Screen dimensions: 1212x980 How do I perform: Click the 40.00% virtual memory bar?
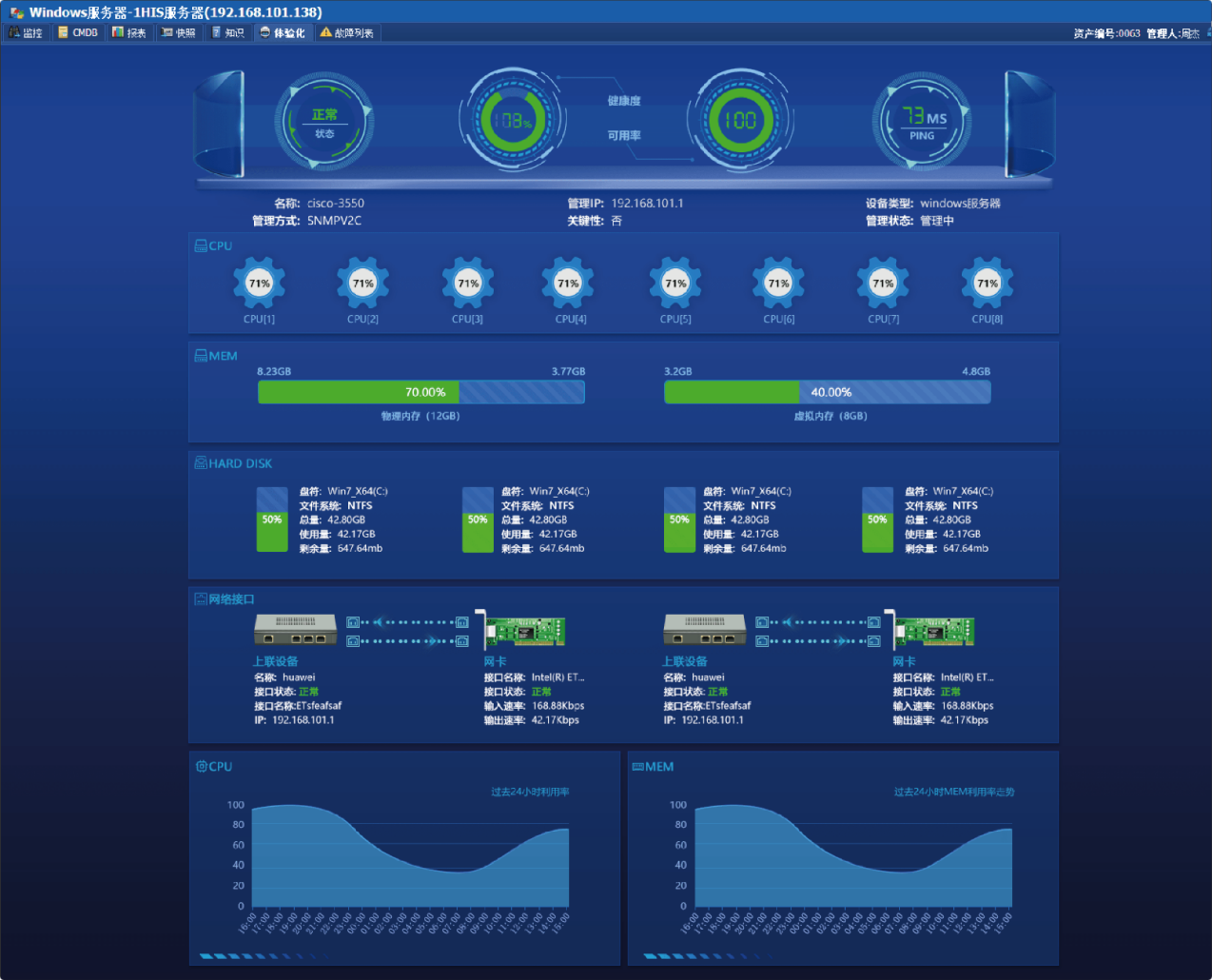[828, 392]
